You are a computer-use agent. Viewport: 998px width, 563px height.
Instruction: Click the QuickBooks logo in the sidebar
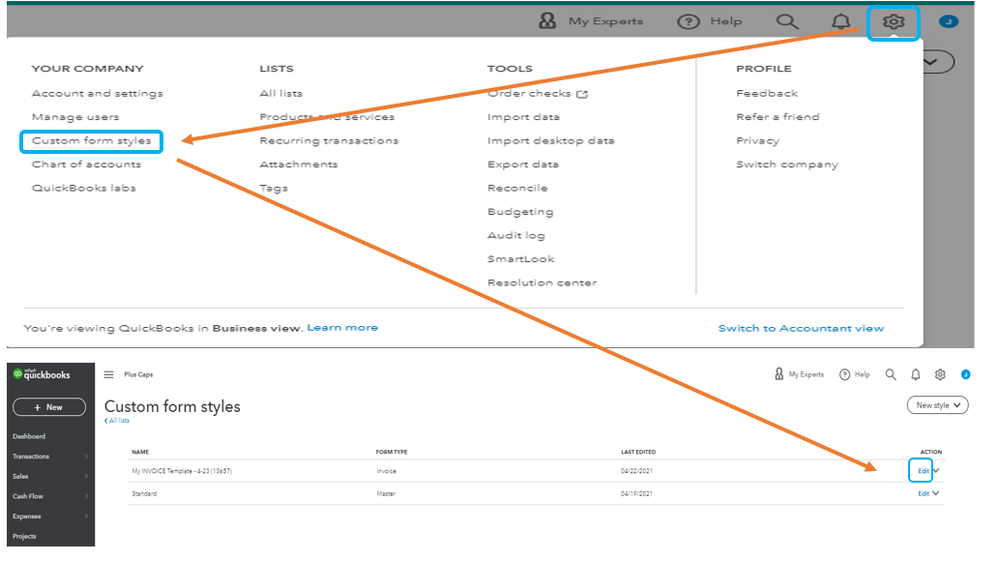42,374
